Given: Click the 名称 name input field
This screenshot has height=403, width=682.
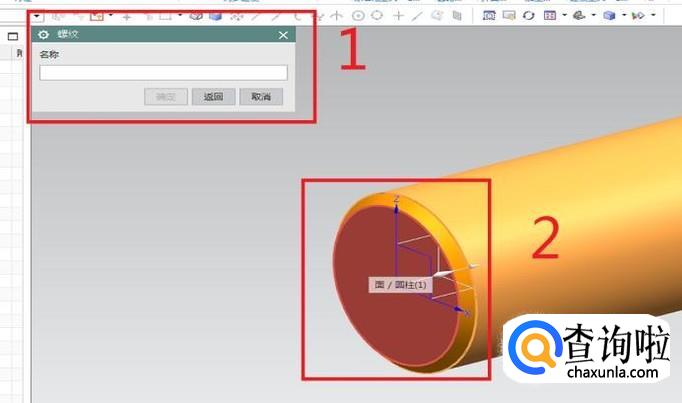Looking at the screenshot, I should click(164, 73).
